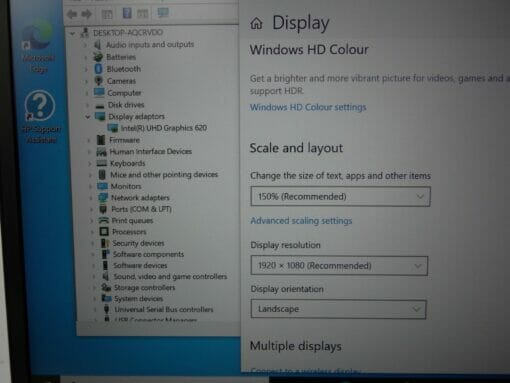Screen dimensions: 510x383
Task: Click the Storage controllers label
Action: (144, 288)
